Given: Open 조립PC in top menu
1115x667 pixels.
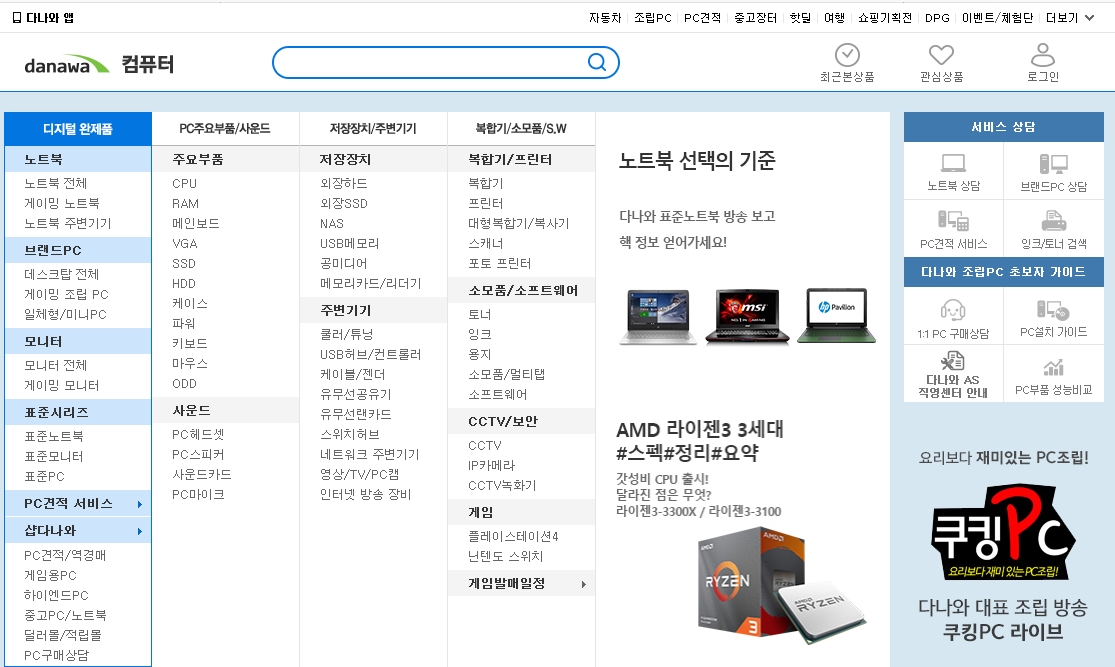Looking at the screenshot, I should tap(653, 18).
